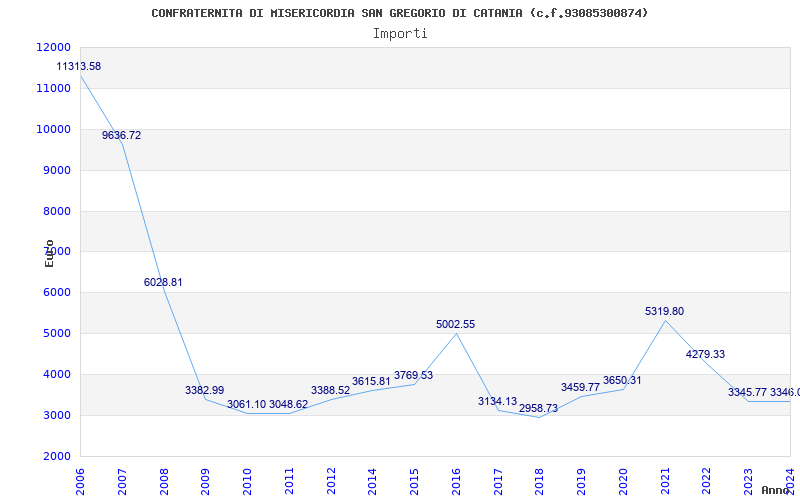The height and width of the screenshot is (500, 800).
Task: Click y-axis value 10000
Action: pos(54,130)
